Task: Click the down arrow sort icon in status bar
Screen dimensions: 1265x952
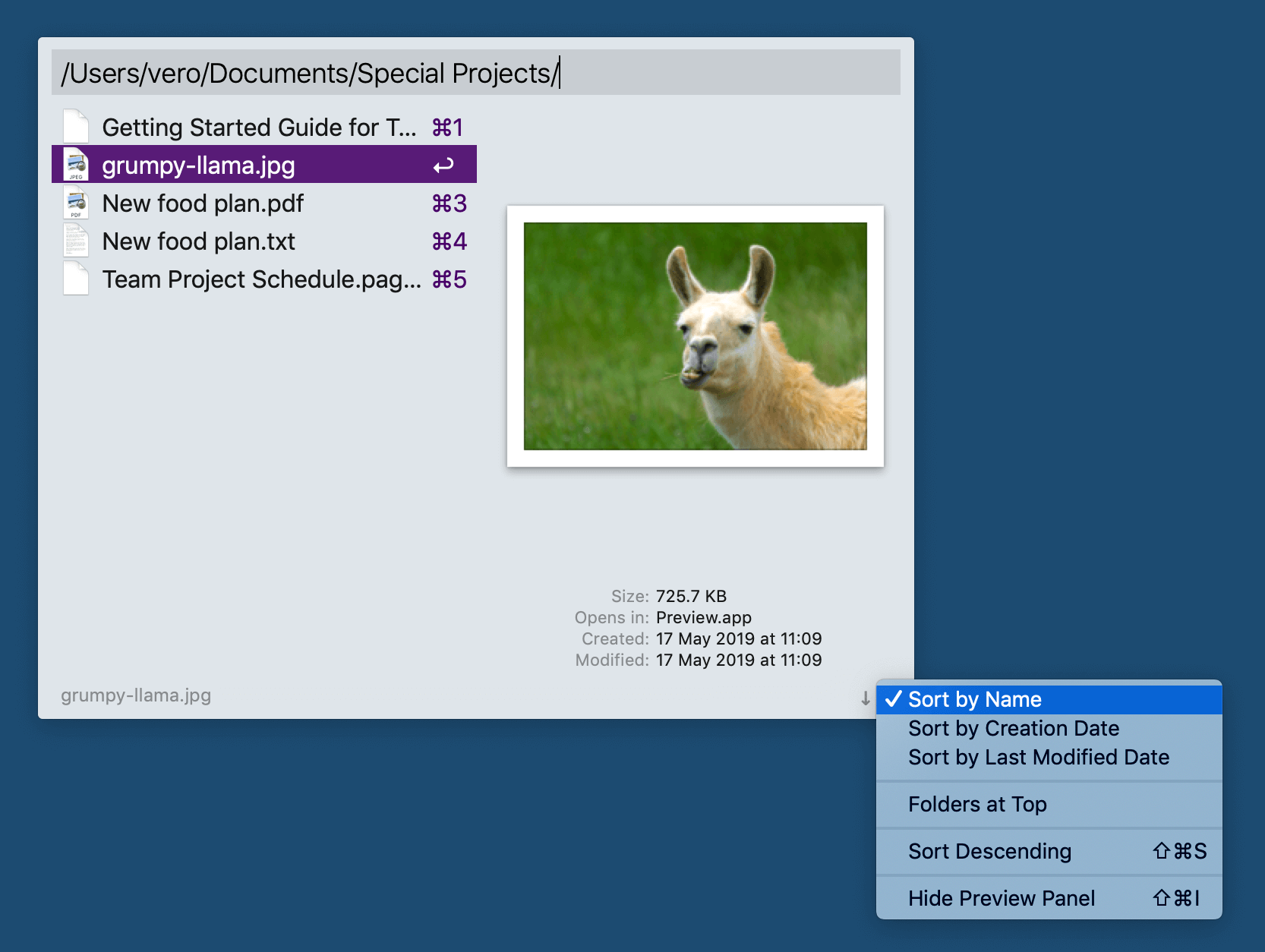Action: 866,699
